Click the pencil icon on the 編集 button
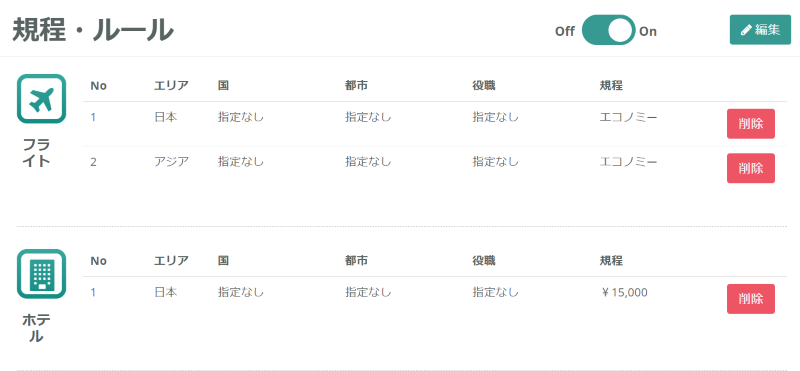Viewport: 800px width, 371px height. pyautogui.click(x=746, y=30)
